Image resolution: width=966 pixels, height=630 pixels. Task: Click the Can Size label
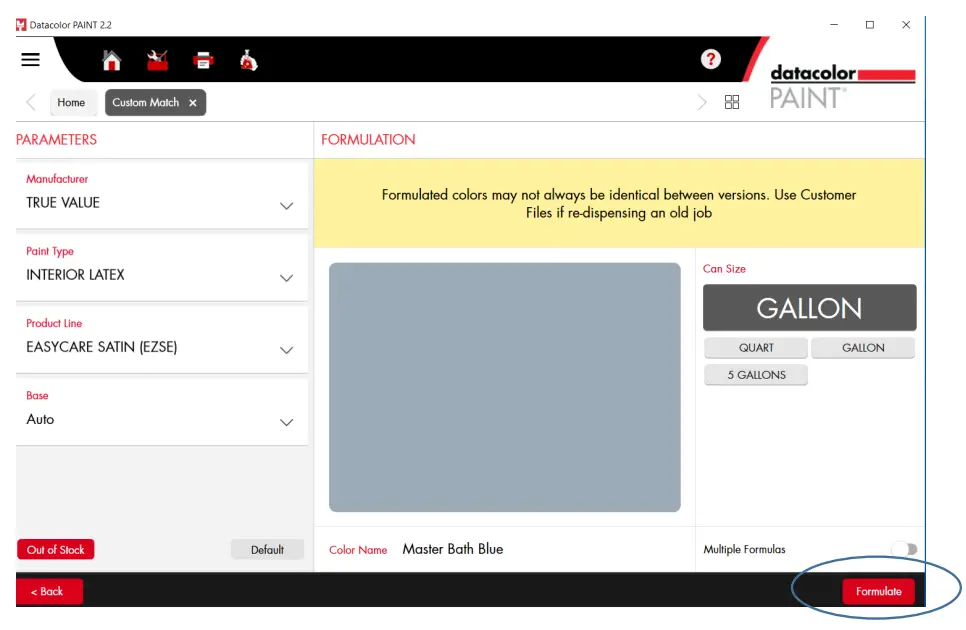pos(724,269)
